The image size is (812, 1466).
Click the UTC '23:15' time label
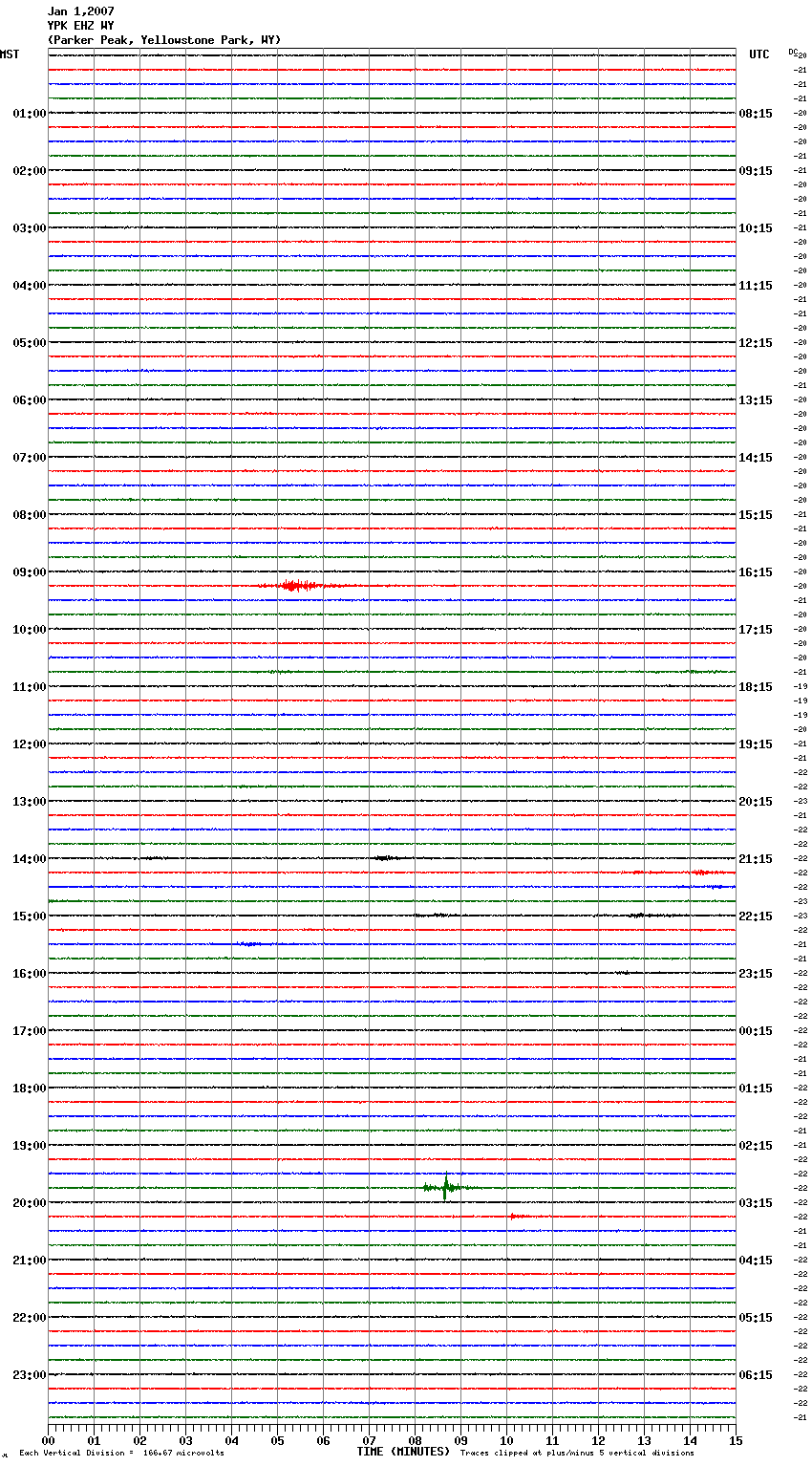756,974
